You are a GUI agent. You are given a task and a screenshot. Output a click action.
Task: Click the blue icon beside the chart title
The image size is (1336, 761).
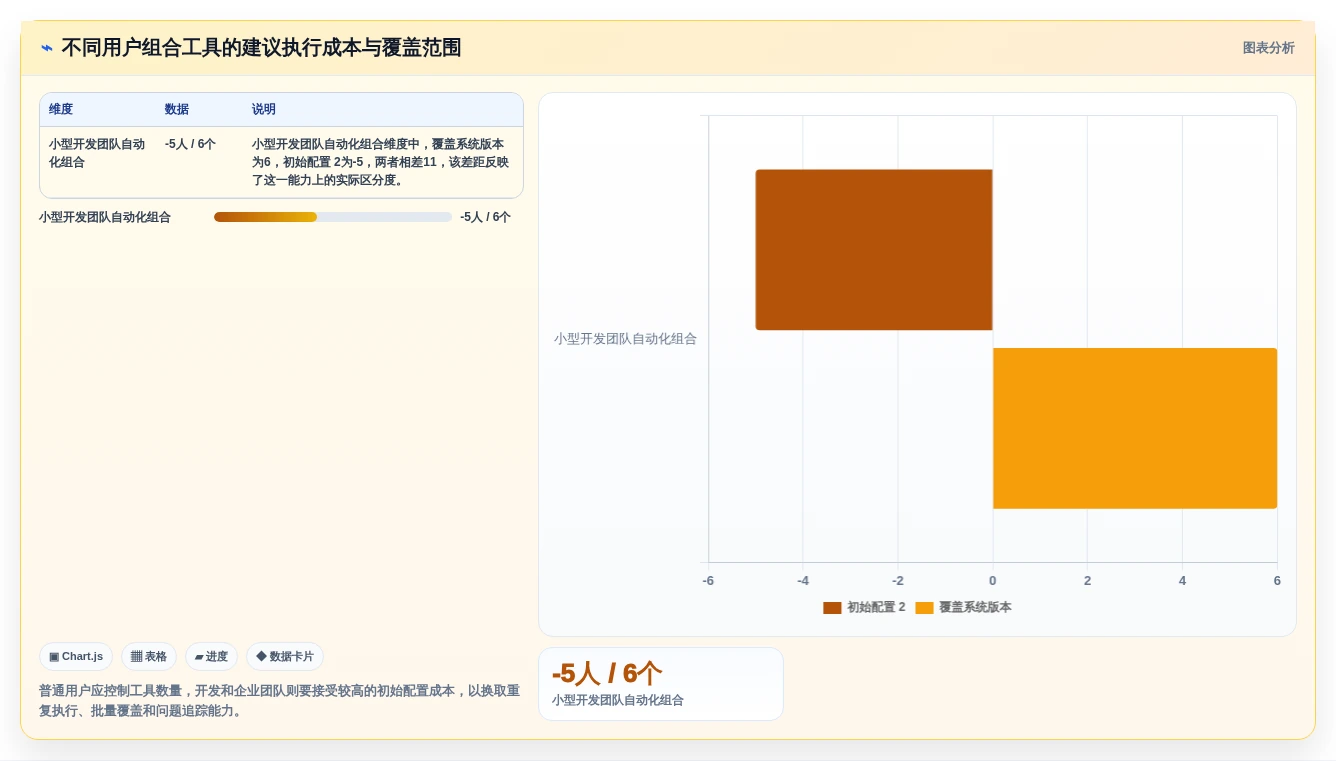[x=47, y=48]
